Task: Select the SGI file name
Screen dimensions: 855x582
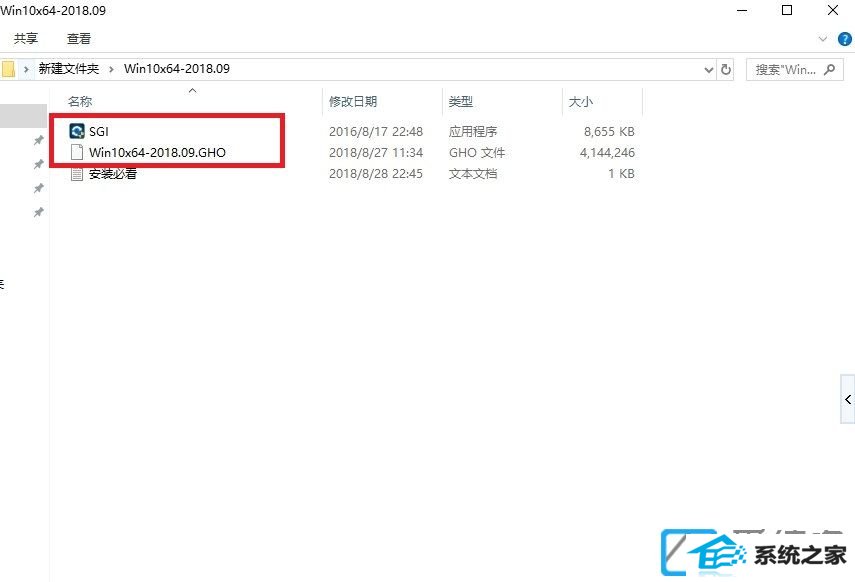Action: coord(99,131)
